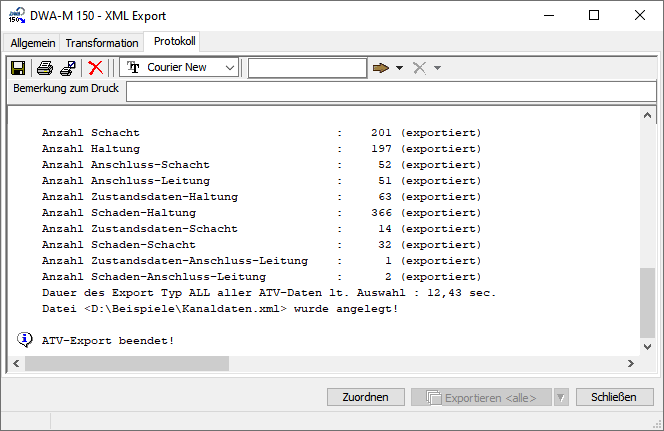Click the gray X icon in toolbar

(420, 68)
